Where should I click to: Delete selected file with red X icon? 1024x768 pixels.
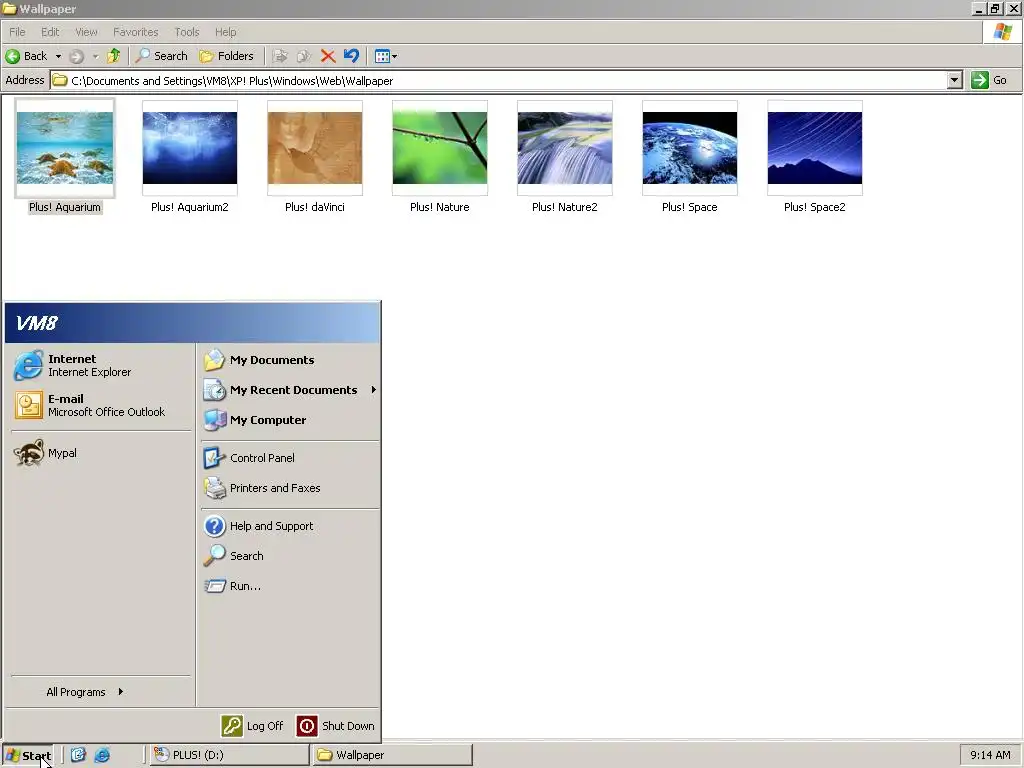(x=328, y=56)
